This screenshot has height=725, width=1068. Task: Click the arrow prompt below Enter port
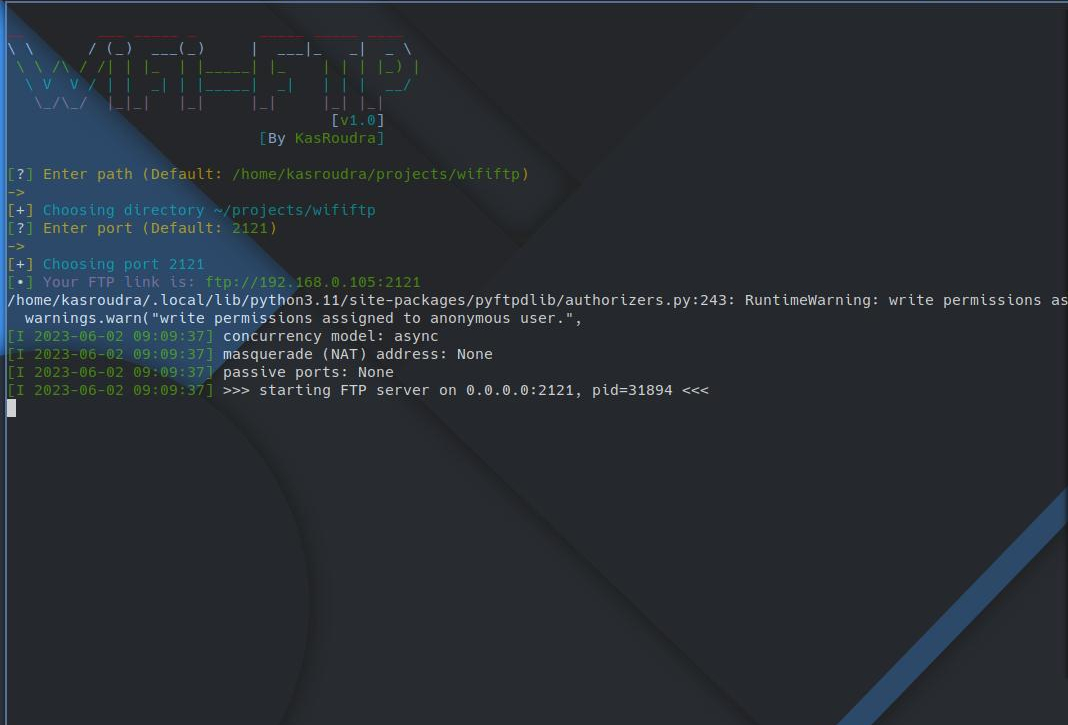pos(16,246)
